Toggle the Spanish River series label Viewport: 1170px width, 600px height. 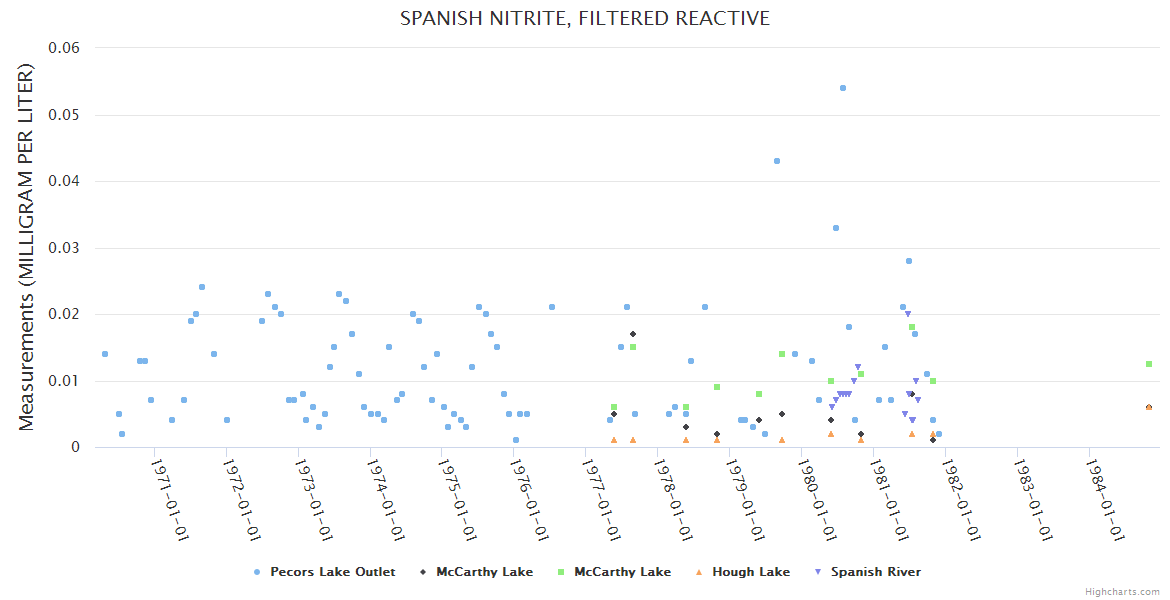(x=875, y=572)
